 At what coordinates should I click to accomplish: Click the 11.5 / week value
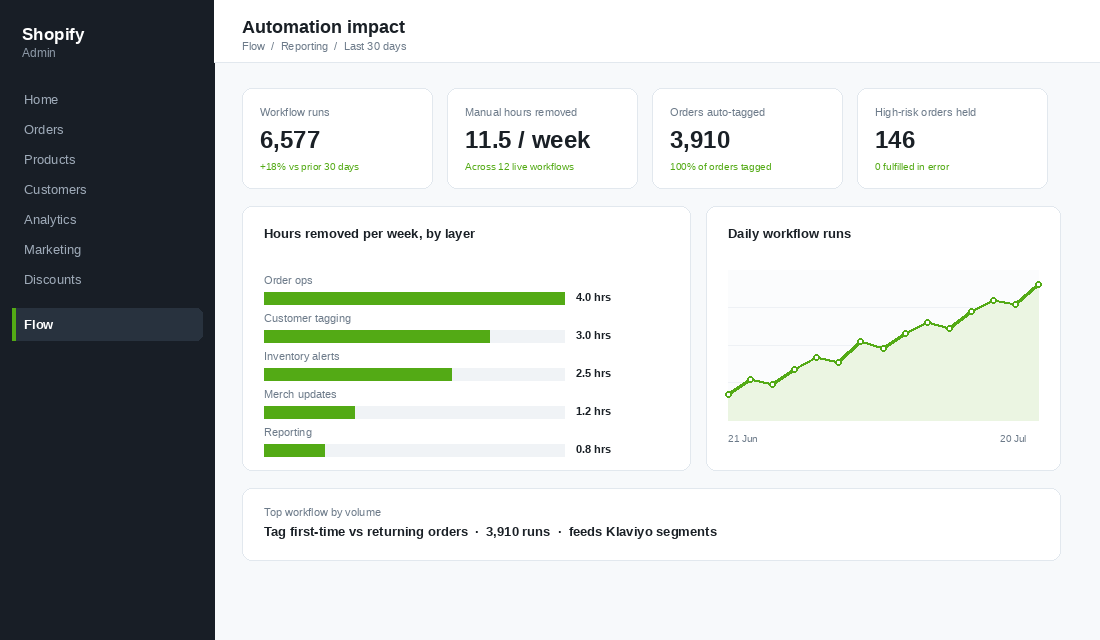(527, 140)
